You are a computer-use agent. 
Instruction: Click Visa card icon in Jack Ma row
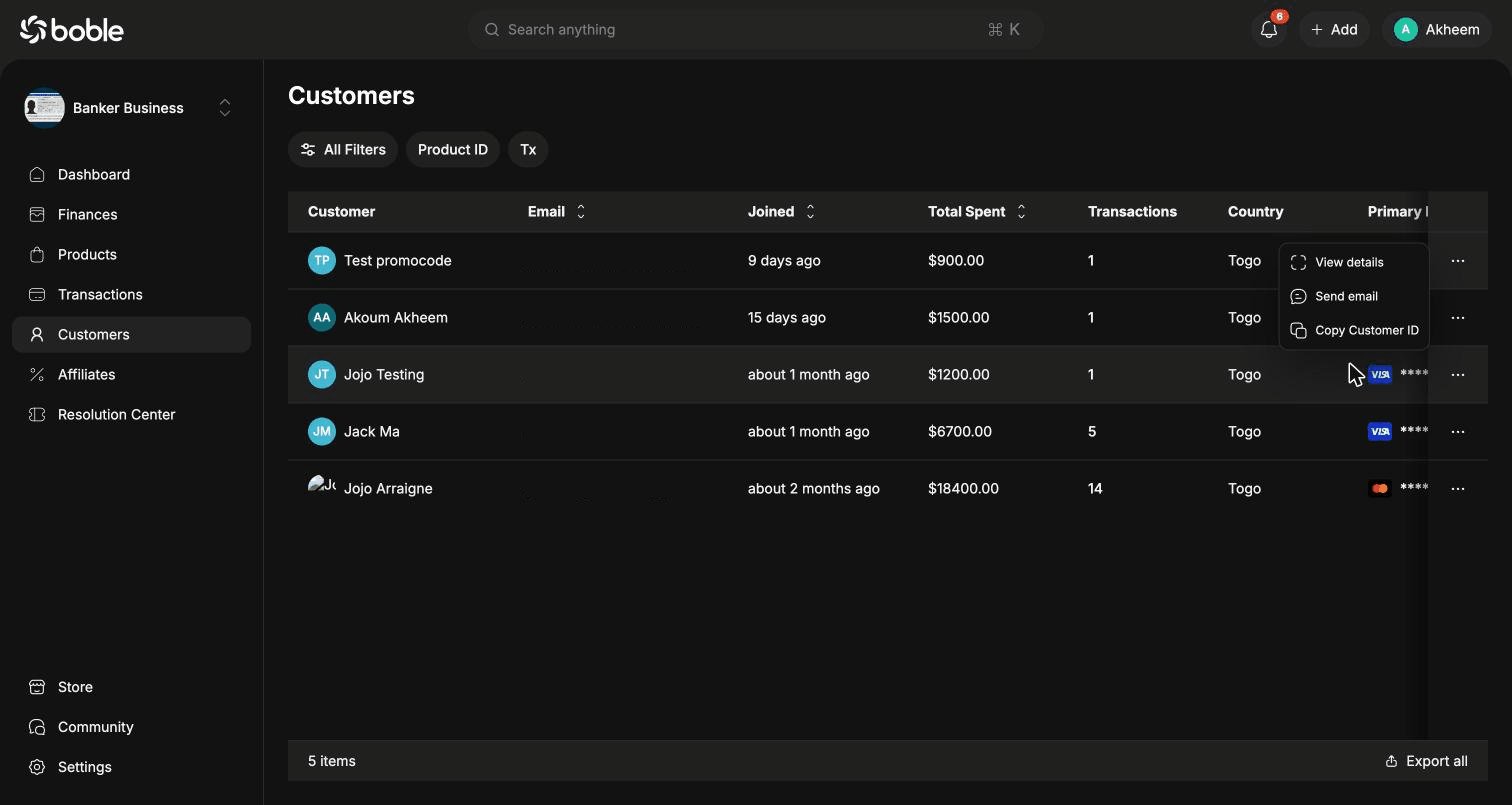point(1380,431)
